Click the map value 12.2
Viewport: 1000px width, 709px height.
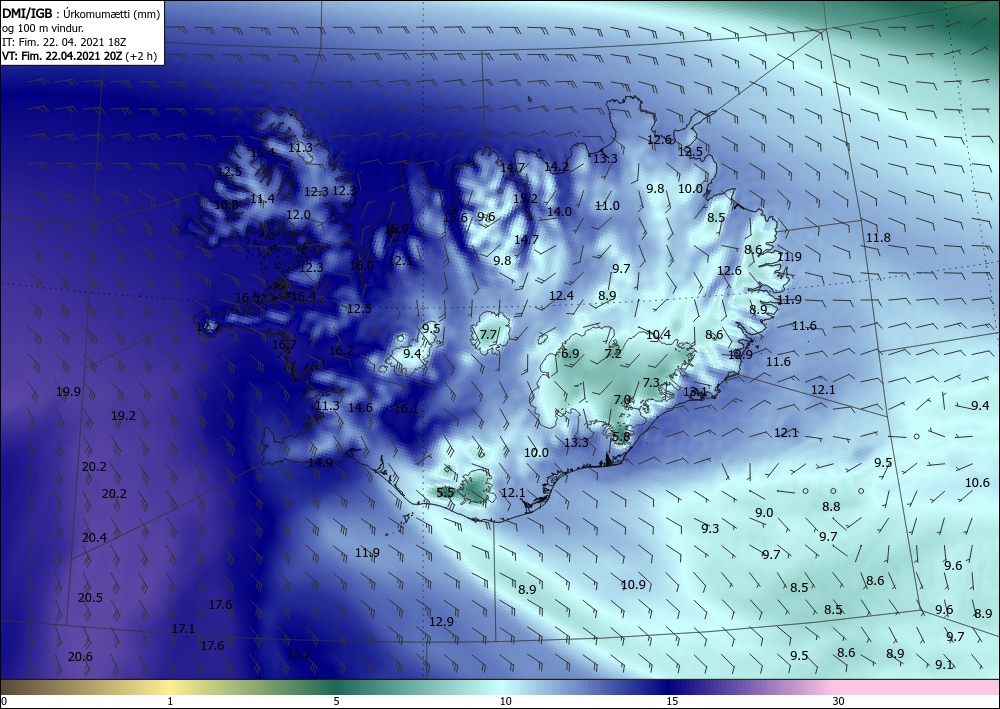coord(207,327)
